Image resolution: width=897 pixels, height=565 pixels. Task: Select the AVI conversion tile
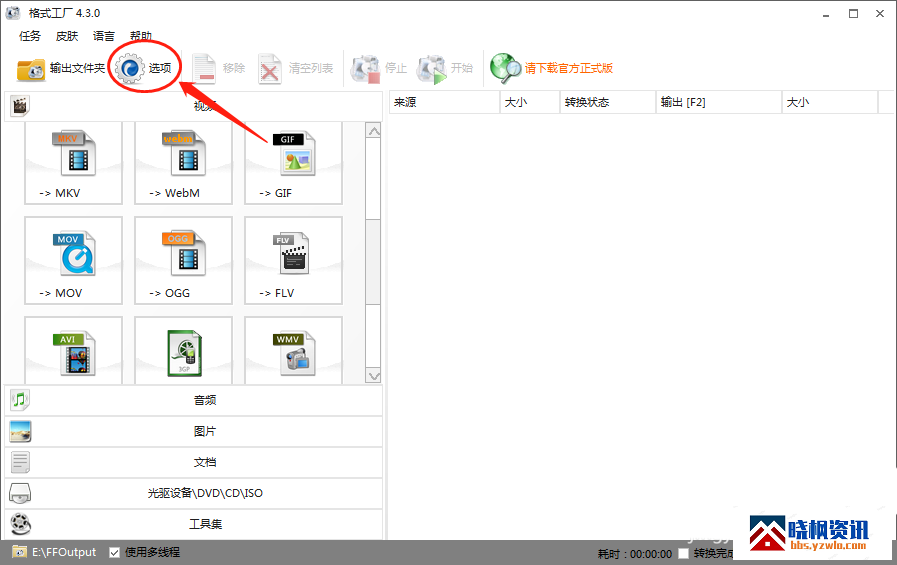coord(73,351)
